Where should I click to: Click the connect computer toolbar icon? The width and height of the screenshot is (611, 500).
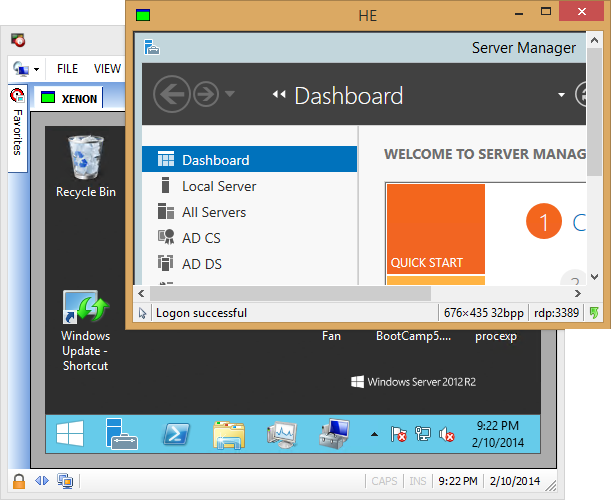(21, 69)
